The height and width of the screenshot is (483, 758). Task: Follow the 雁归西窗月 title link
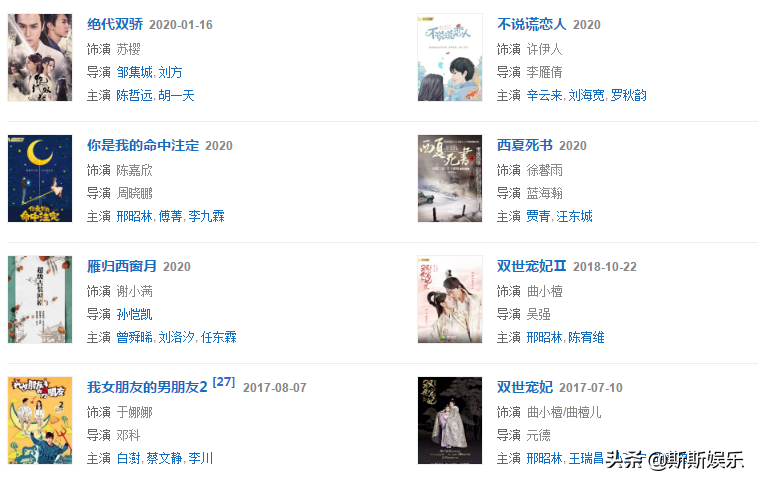coord(122,266)
